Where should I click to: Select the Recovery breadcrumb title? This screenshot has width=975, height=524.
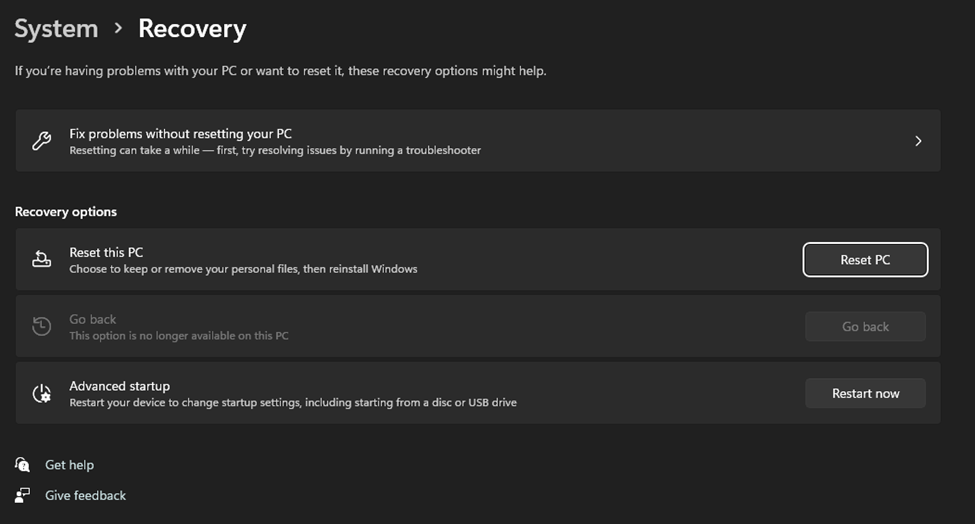click(192, 29)
